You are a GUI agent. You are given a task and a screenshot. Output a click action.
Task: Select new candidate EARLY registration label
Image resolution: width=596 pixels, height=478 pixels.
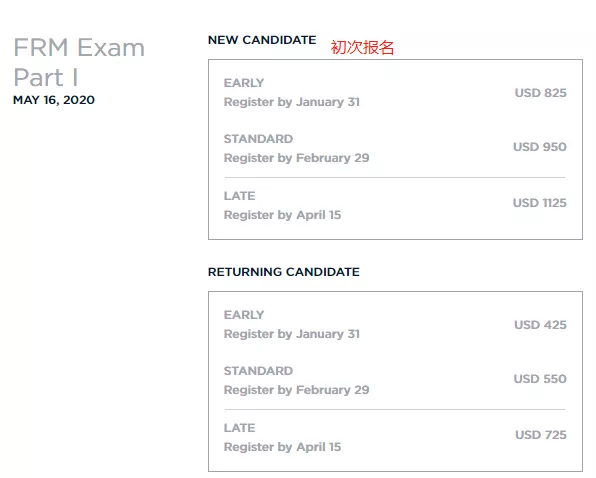[x=244, y=83]
